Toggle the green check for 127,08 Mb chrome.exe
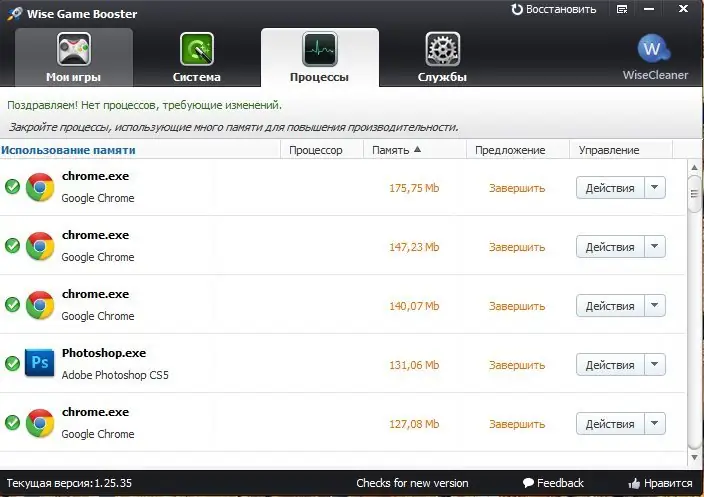This screenshot has width=704, height=497. (x=12, y=423)
